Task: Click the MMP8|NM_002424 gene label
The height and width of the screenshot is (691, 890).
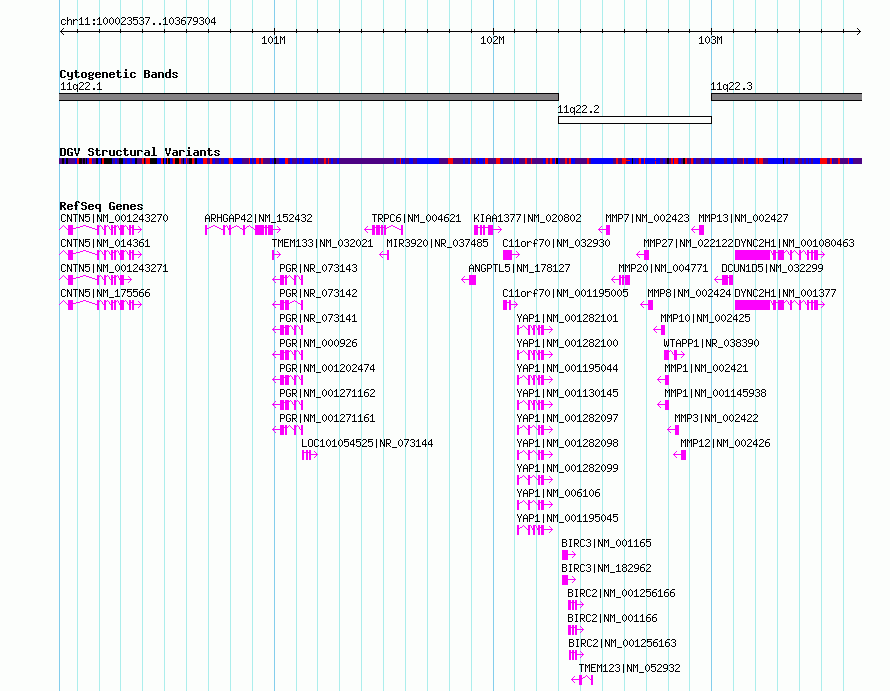Action: (x=689, y=293)
